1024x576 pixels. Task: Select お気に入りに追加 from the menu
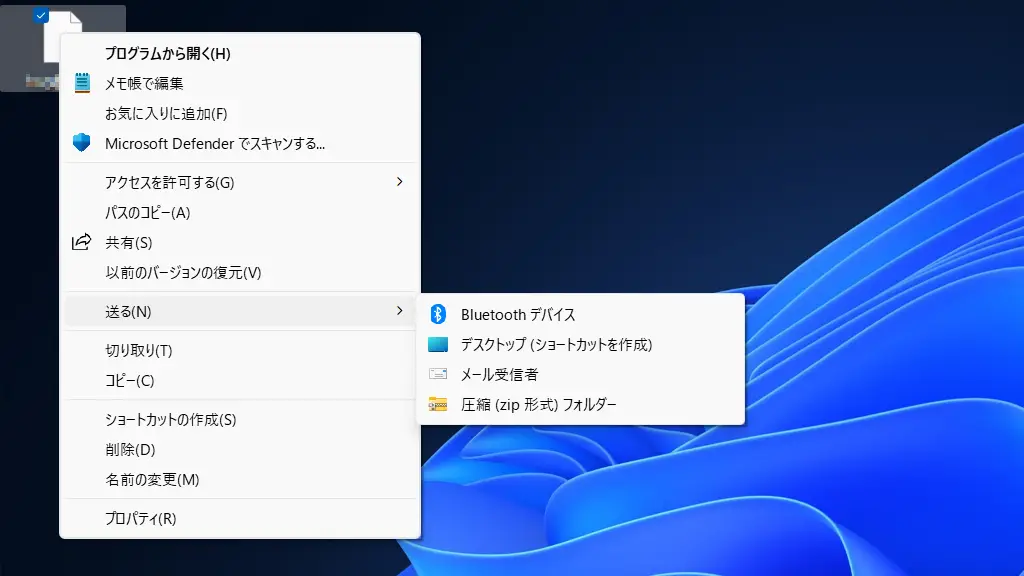point(161,113)
